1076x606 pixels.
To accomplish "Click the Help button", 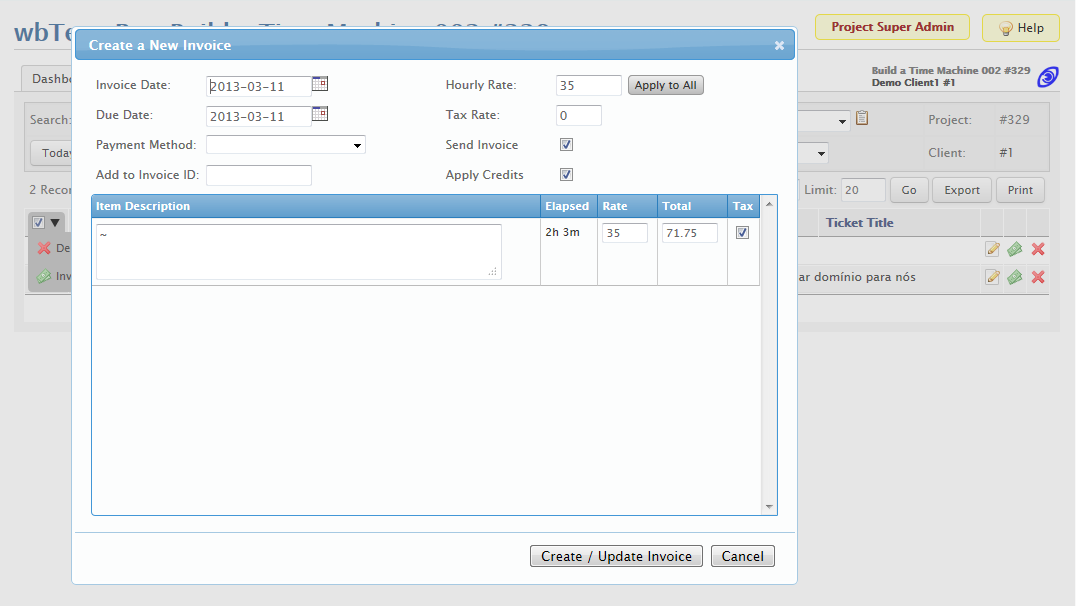I will (x=1020, y=28).
